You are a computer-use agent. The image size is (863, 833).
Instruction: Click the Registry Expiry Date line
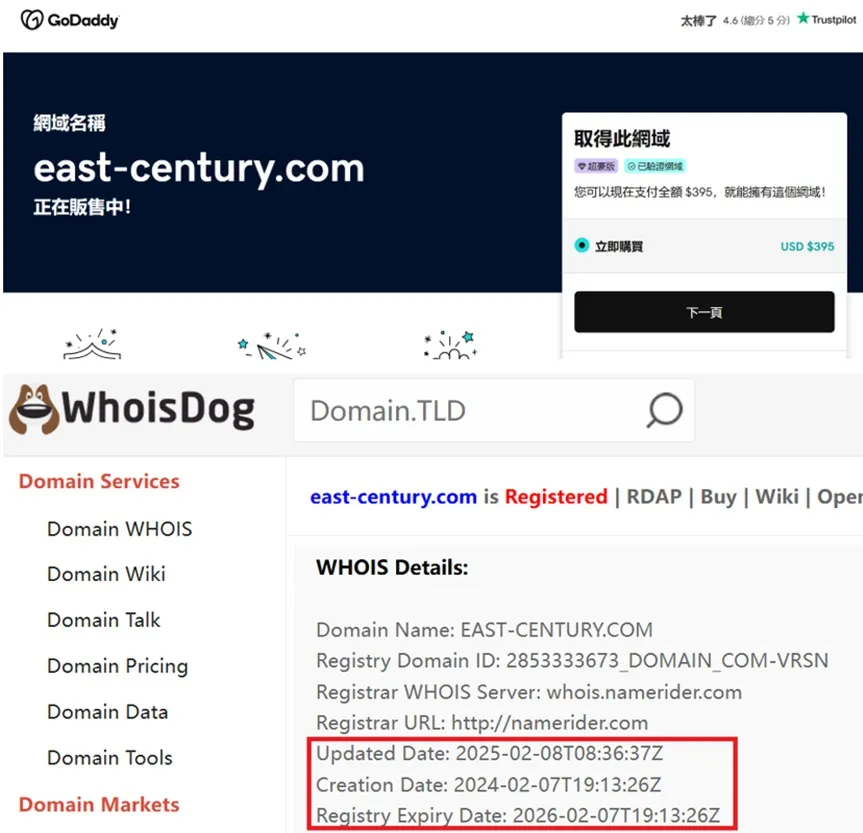click(518, 815)
